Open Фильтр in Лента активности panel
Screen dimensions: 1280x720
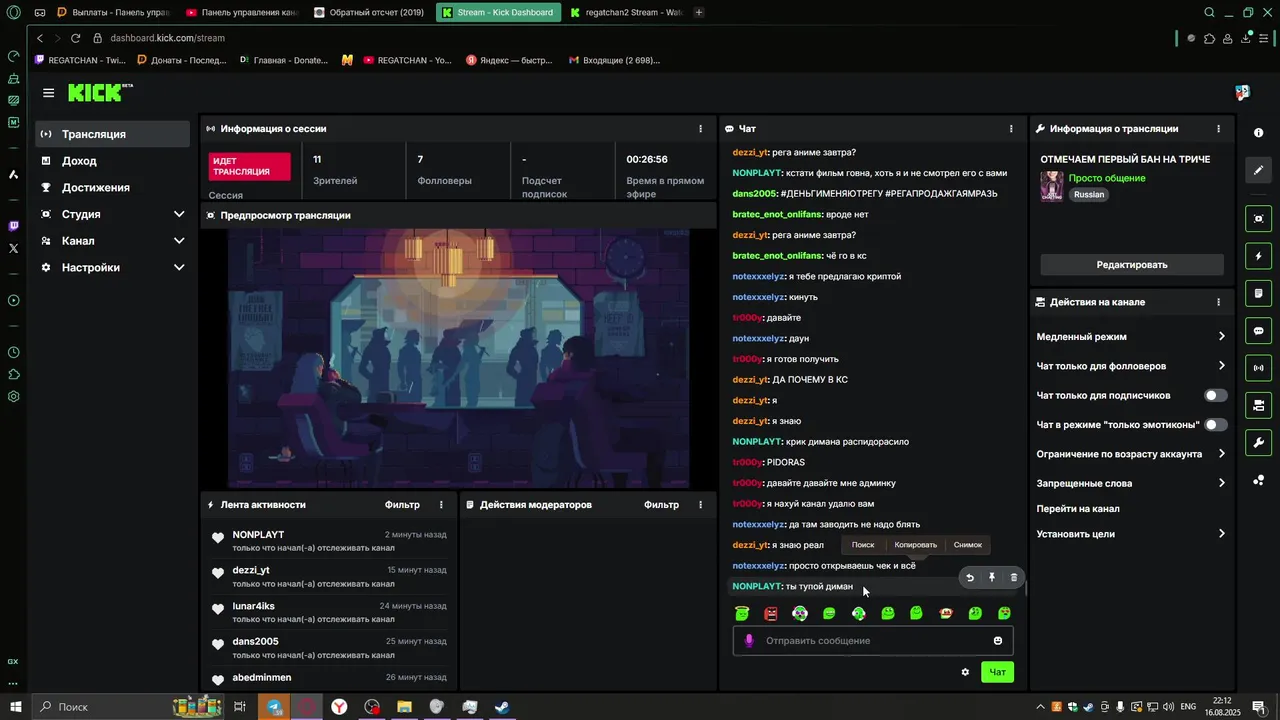tap(402, 505)
